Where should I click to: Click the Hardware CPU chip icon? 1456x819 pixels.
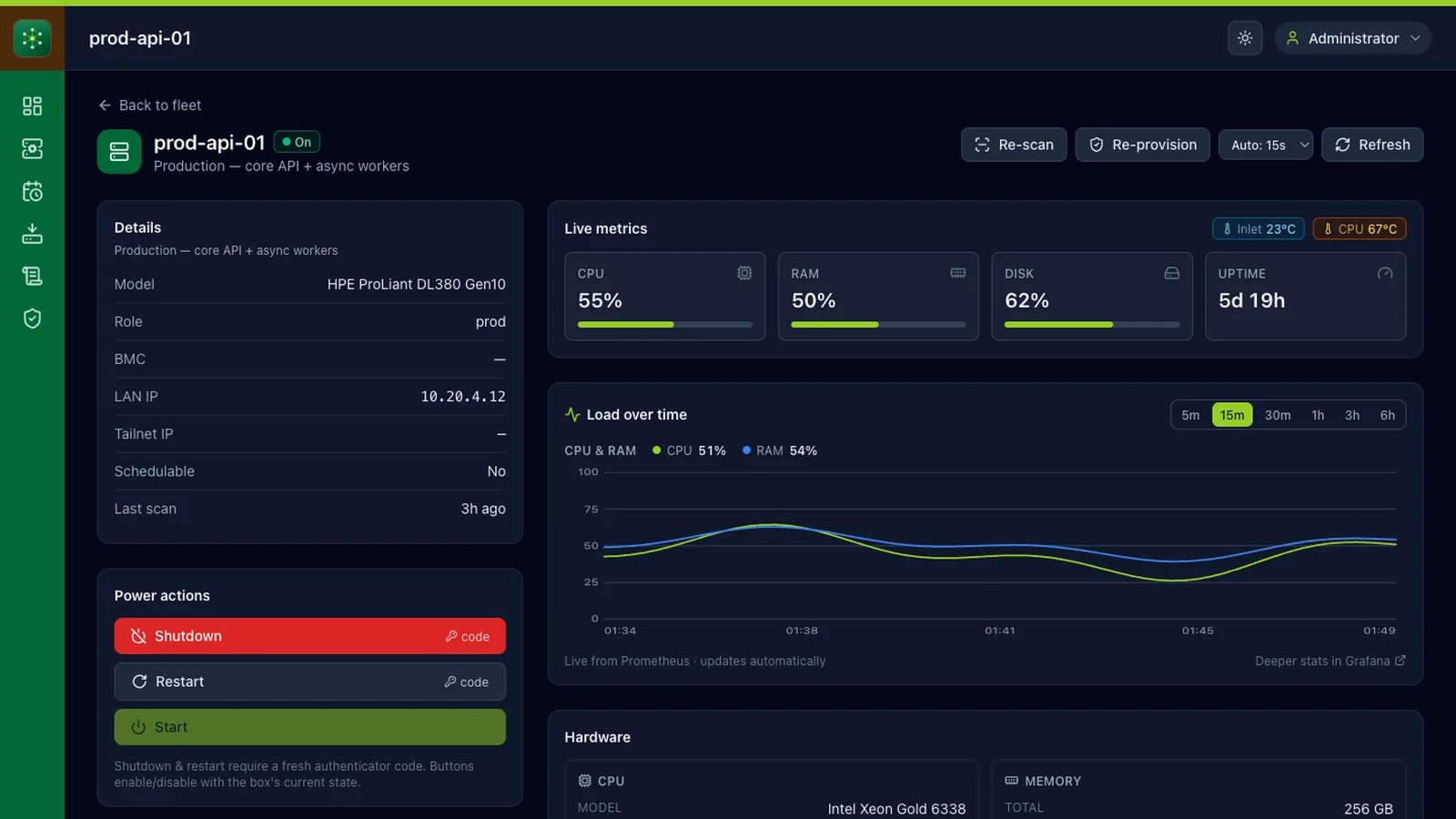[584, 781]
